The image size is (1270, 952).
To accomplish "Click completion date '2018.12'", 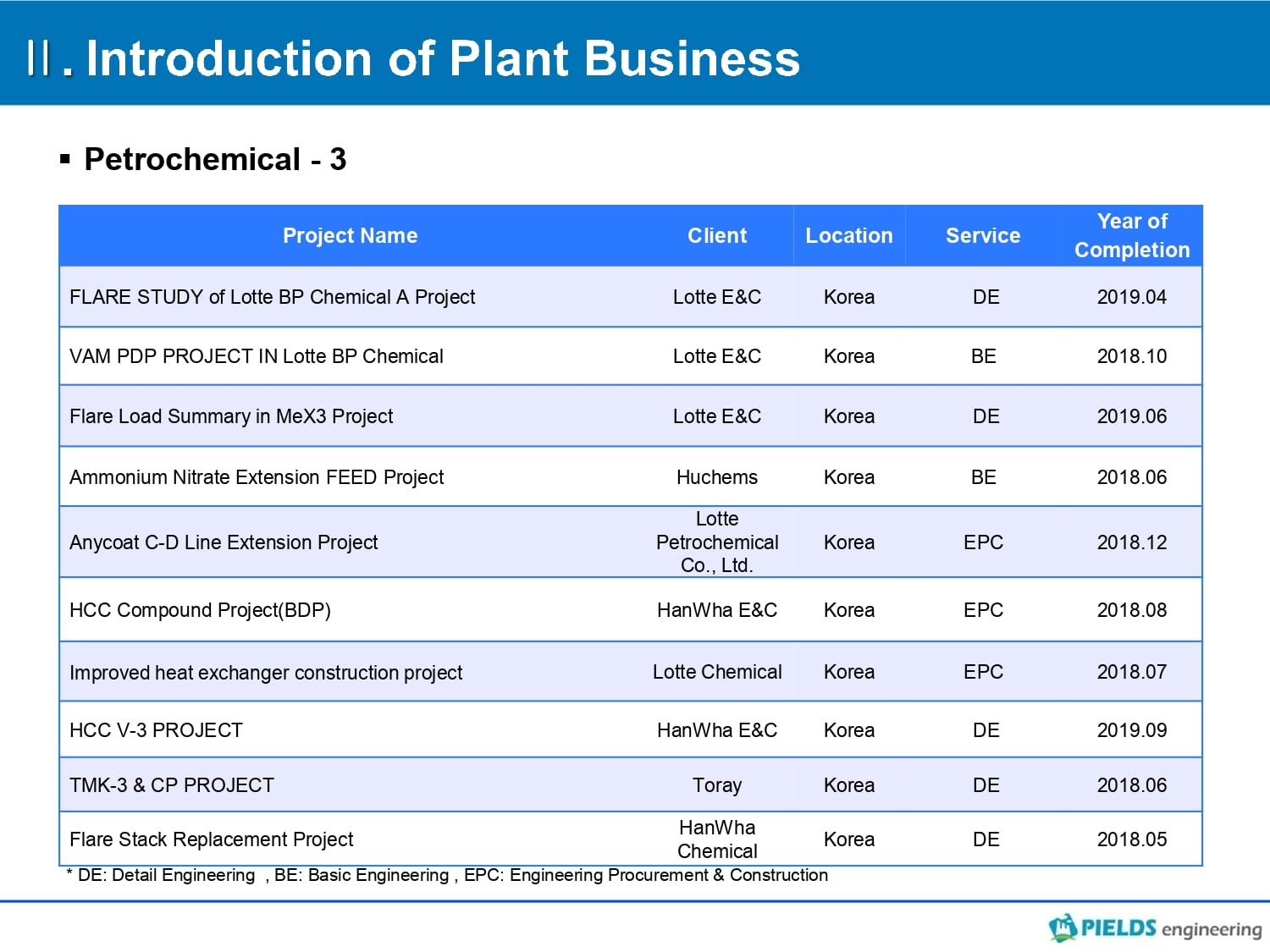I will click(1132, 542).
